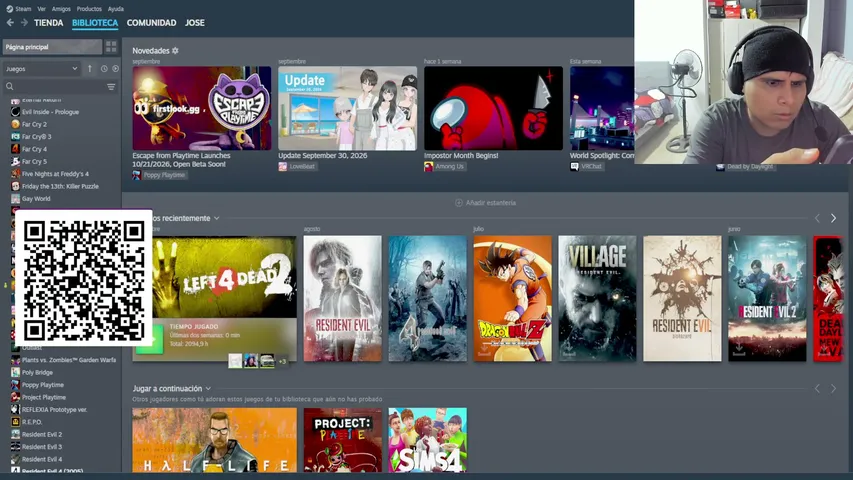Image resolution: width=853 pixels, height=480 pixels.
Task: Click the forward navigation arrow
Action: pyautogui.click(x=24, y=23)
